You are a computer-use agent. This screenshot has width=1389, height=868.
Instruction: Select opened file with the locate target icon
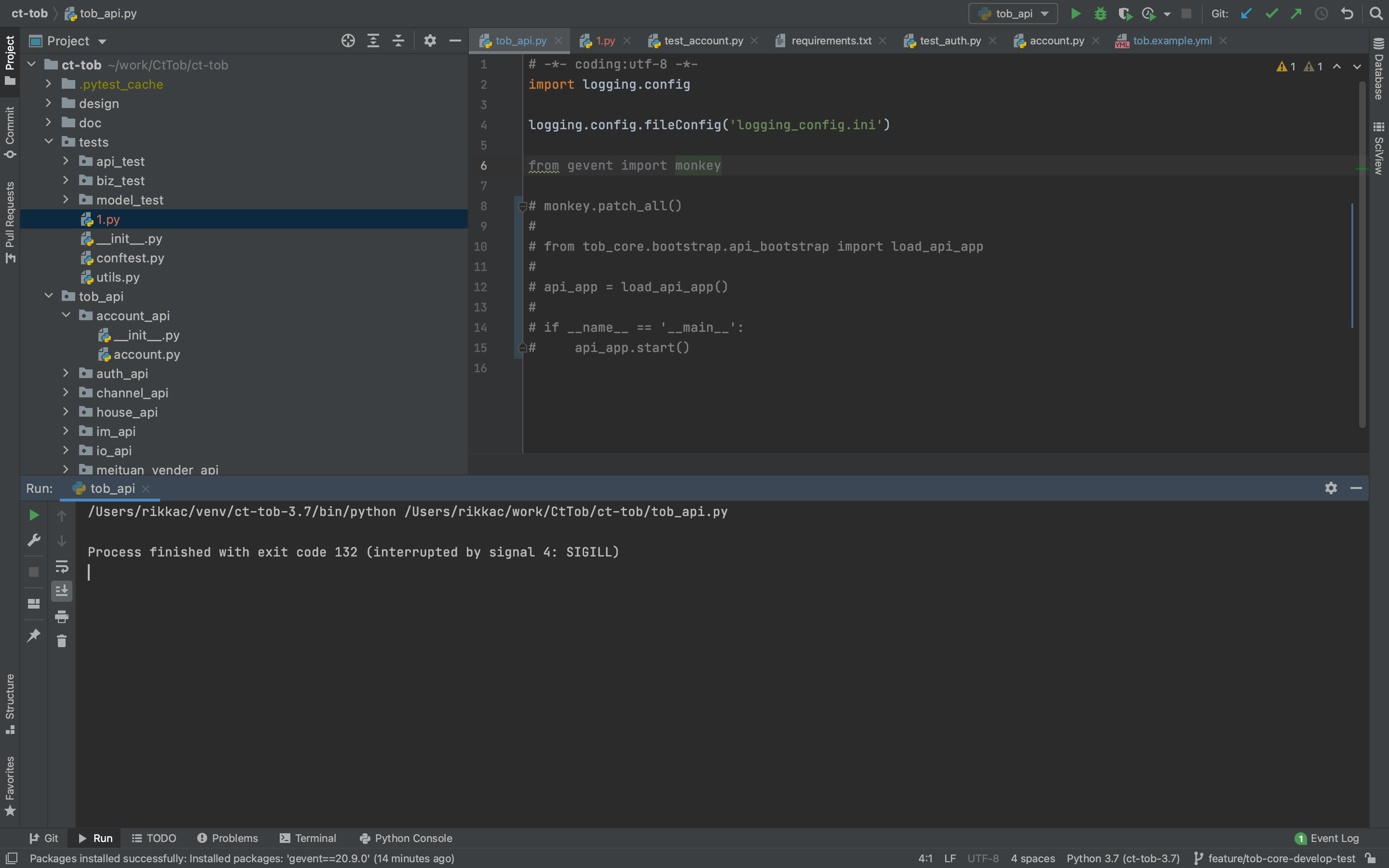click(348, 41)
